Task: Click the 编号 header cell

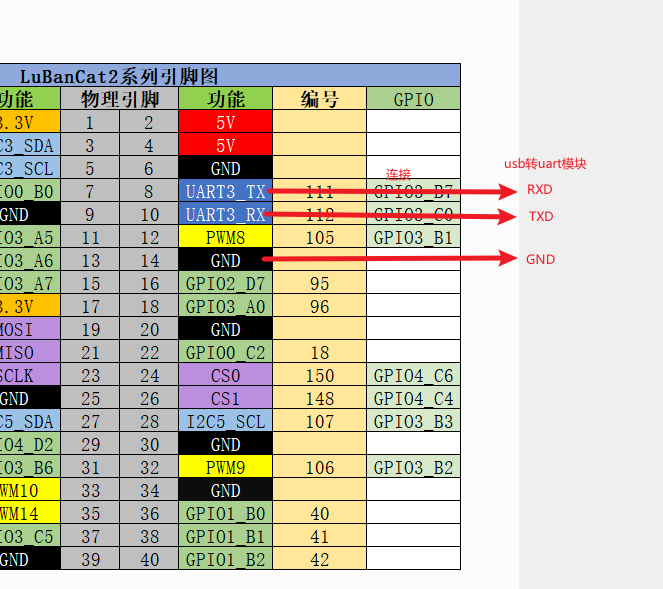Action: (320, 99)
